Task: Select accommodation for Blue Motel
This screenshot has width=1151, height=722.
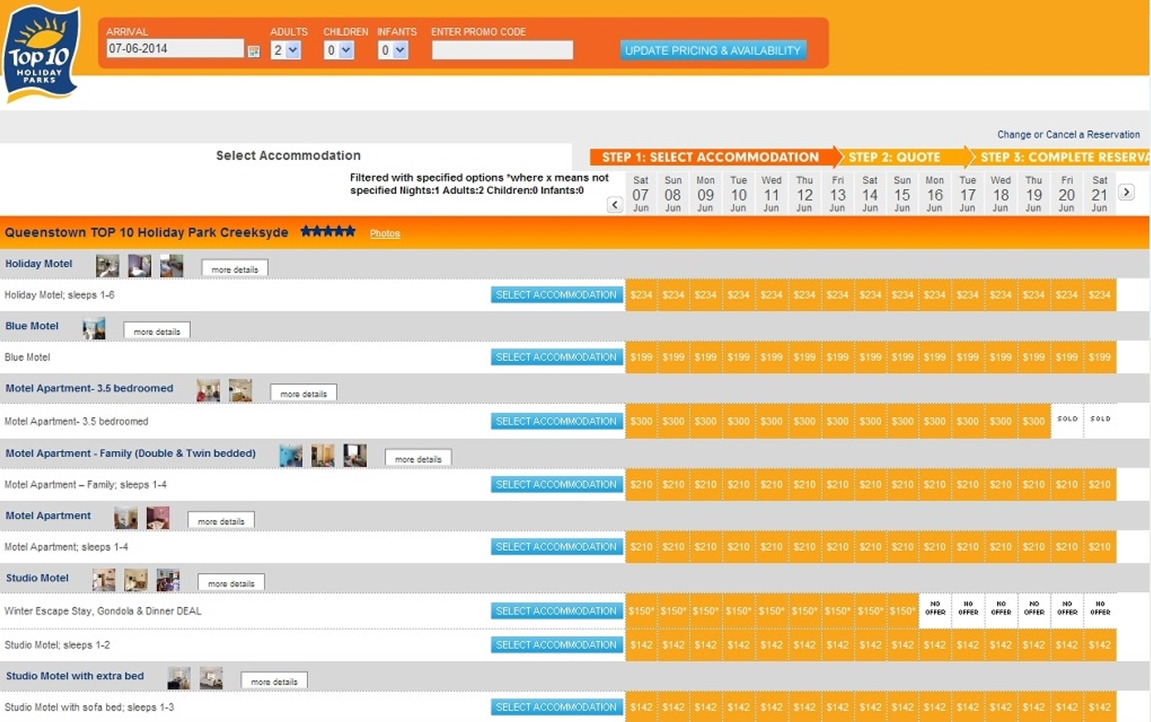Action: click(x=556, y=357)
